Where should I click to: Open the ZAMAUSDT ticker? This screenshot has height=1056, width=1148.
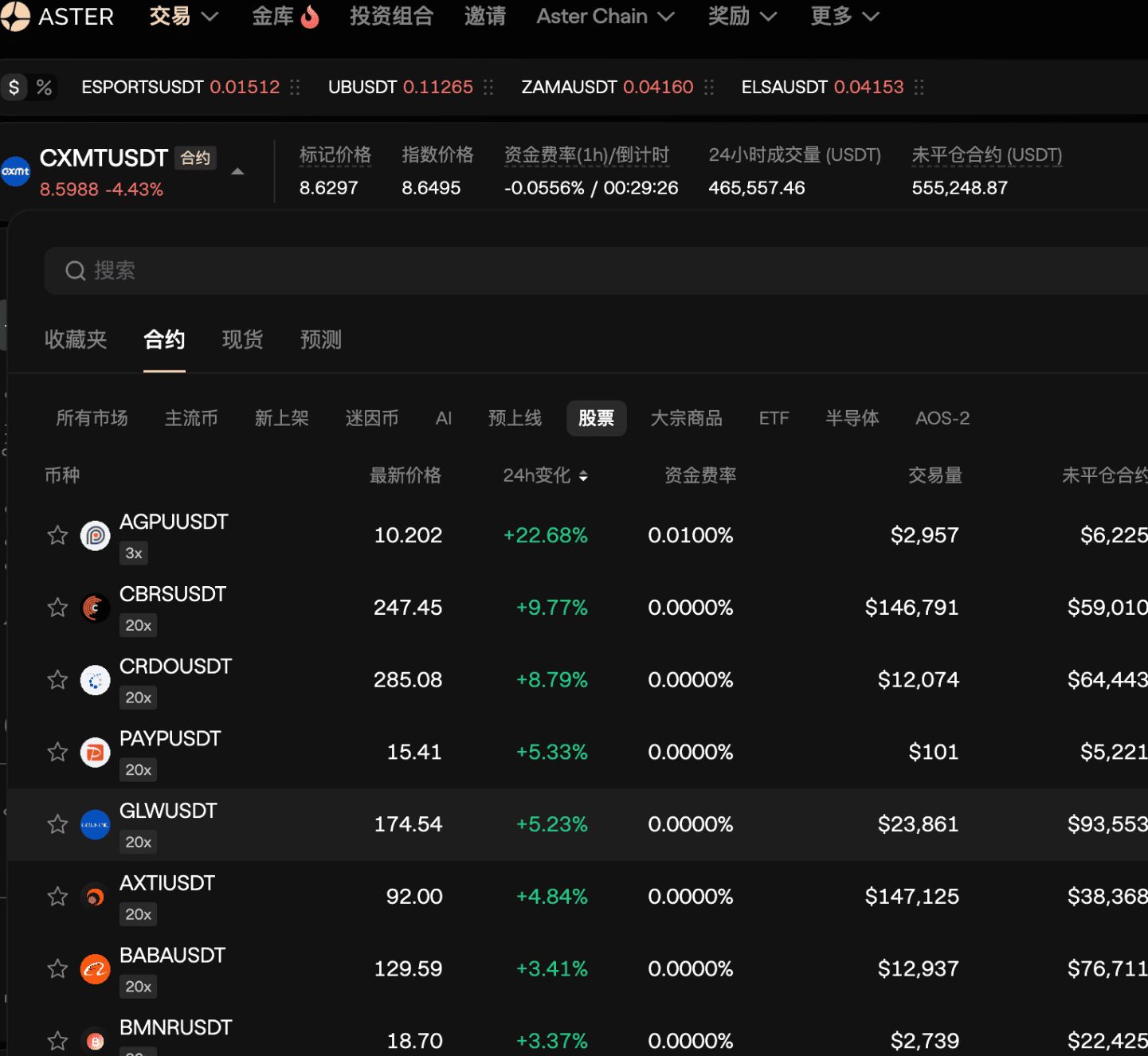click(607, 87)
